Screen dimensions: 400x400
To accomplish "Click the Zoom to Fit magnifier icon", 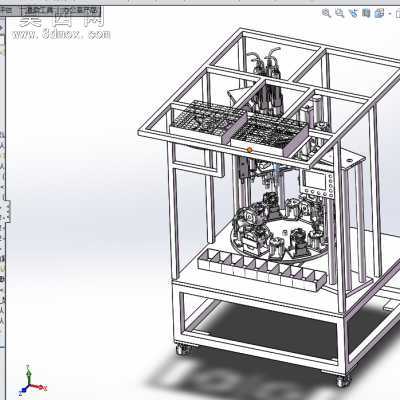I will 326,13.
